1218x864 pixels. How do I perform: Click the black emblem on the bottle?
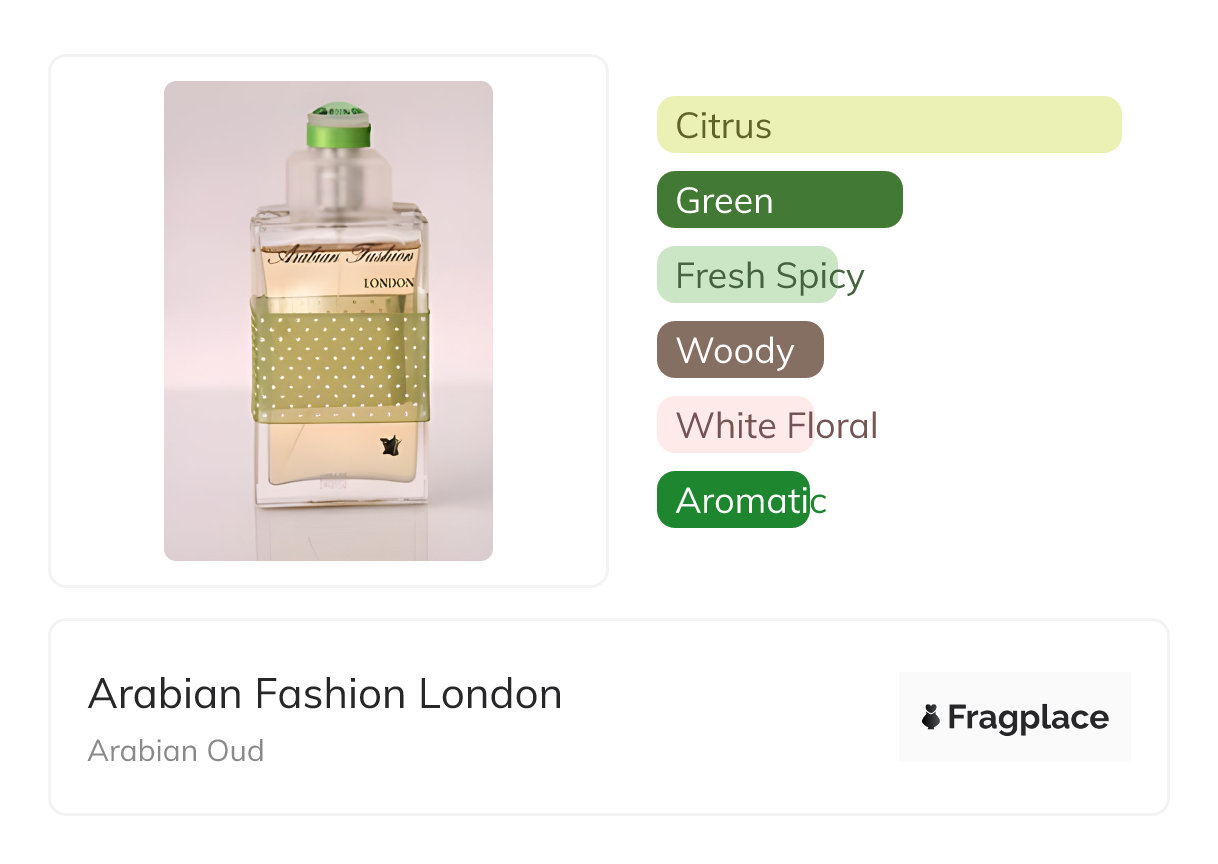[x=391, y=446]
